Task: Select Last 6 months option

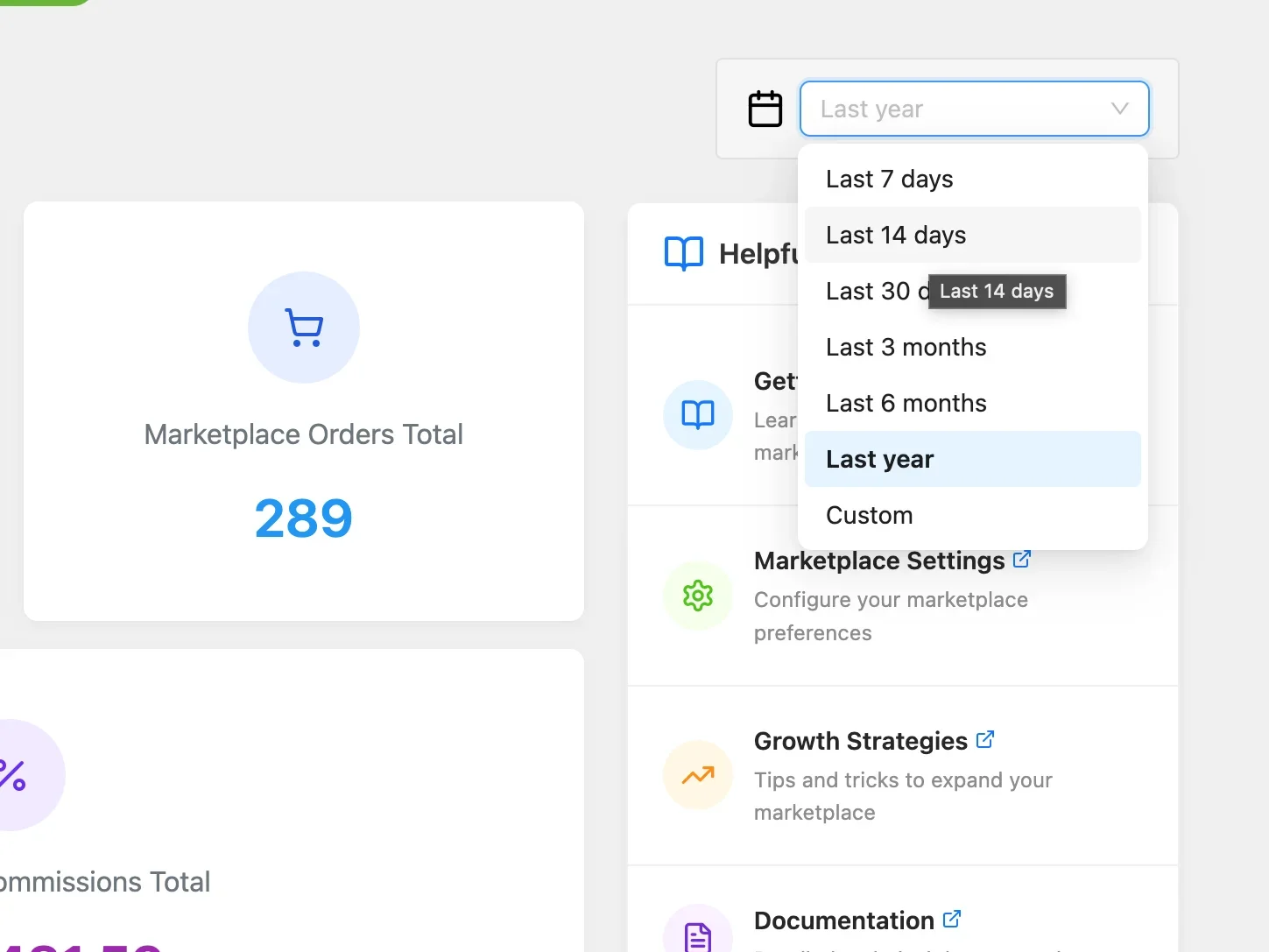Action: click(x=972, y=403)
